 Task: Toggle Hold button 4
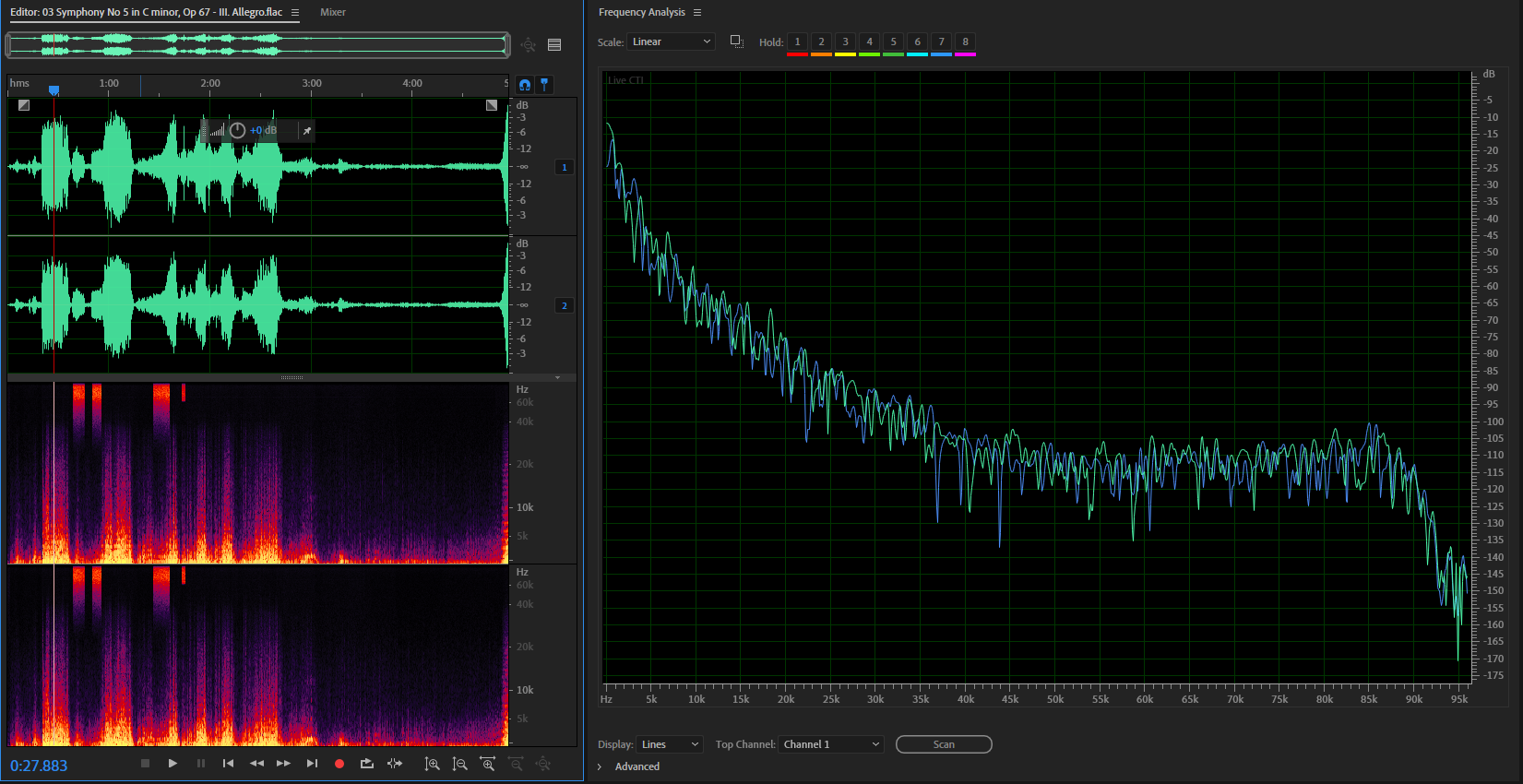tap(870, 42)
